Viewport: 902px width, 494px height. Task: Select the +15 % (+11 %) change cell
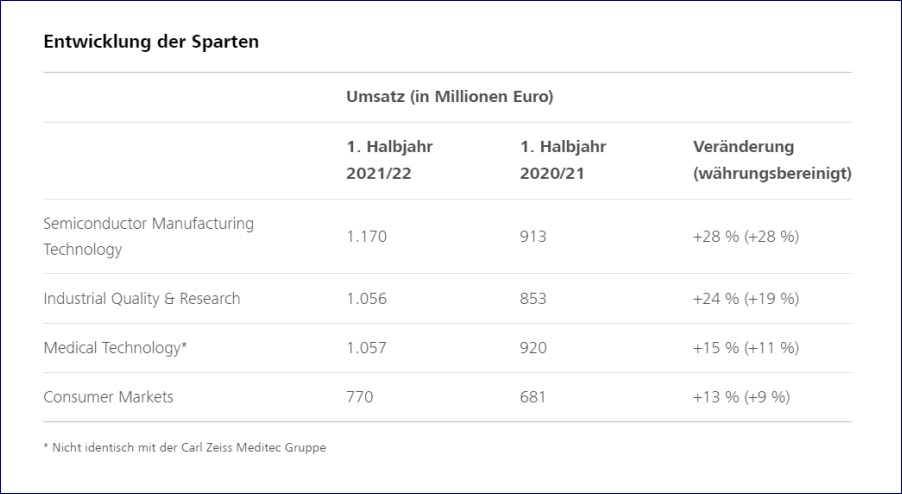(746, 347)
